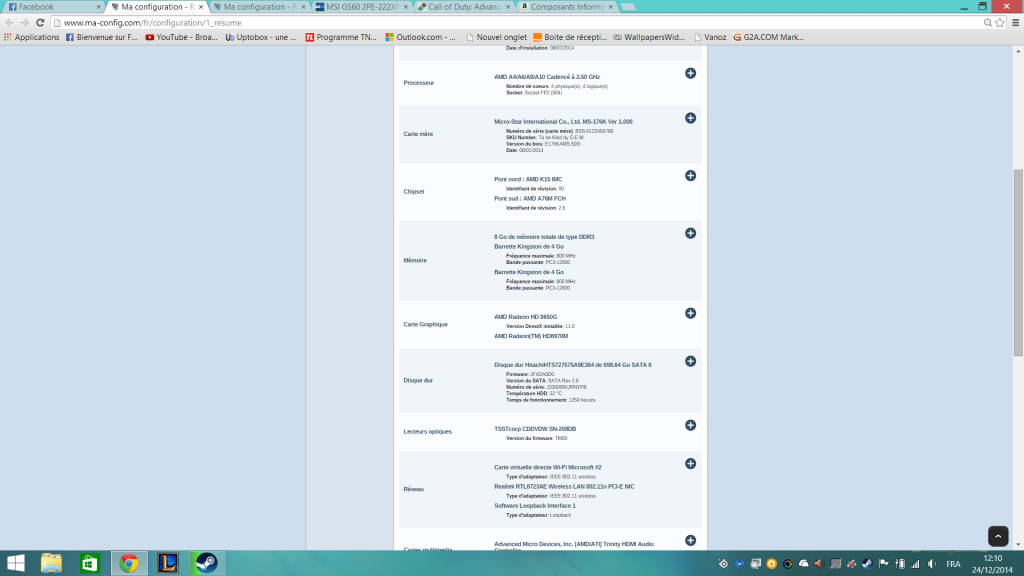Select the Pont sud : AMD A76M FCH text

530,199
